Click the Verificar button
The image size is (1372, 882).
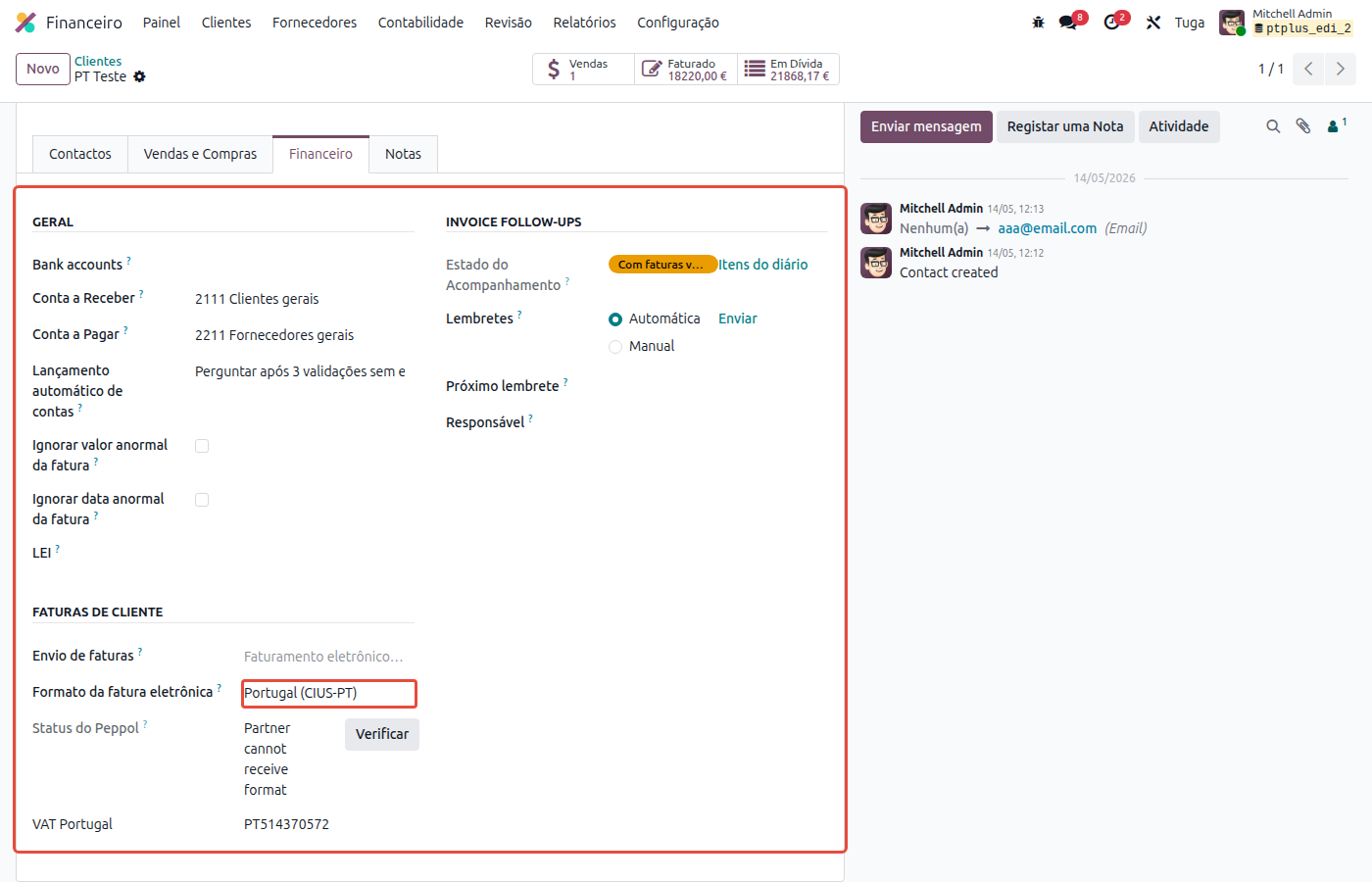[x=382, y=734]
